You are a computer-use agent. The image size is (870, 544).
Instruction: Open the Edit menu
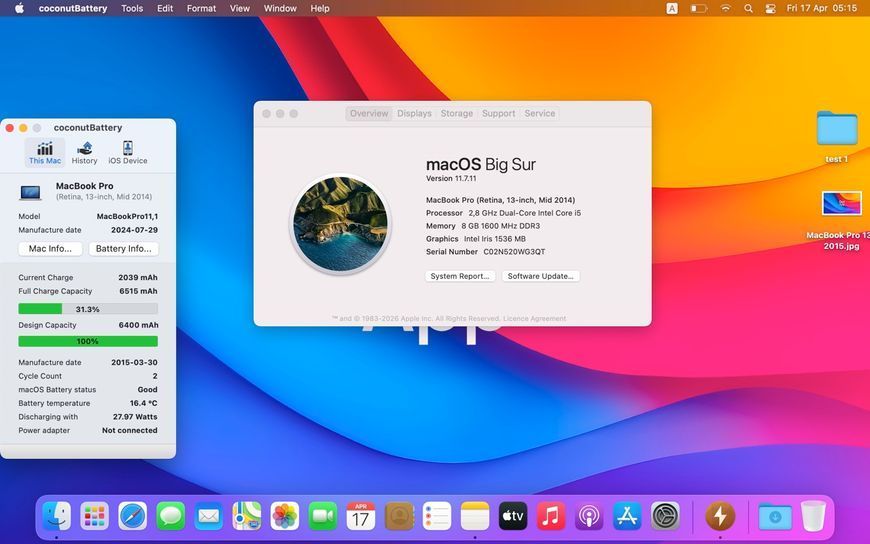pyautogui.click(x=165, y=8)
